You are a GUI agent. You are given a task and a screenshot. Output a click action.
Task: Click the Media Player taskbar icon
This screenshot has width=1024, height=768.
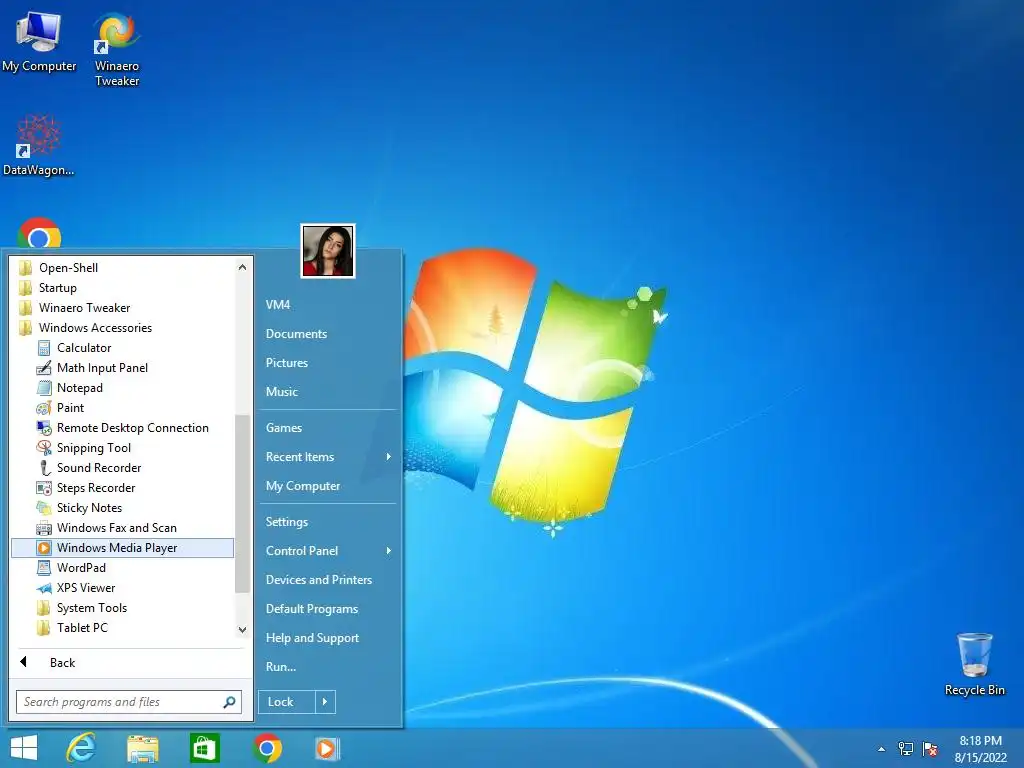pyautogui.click(x=327, y=748)
